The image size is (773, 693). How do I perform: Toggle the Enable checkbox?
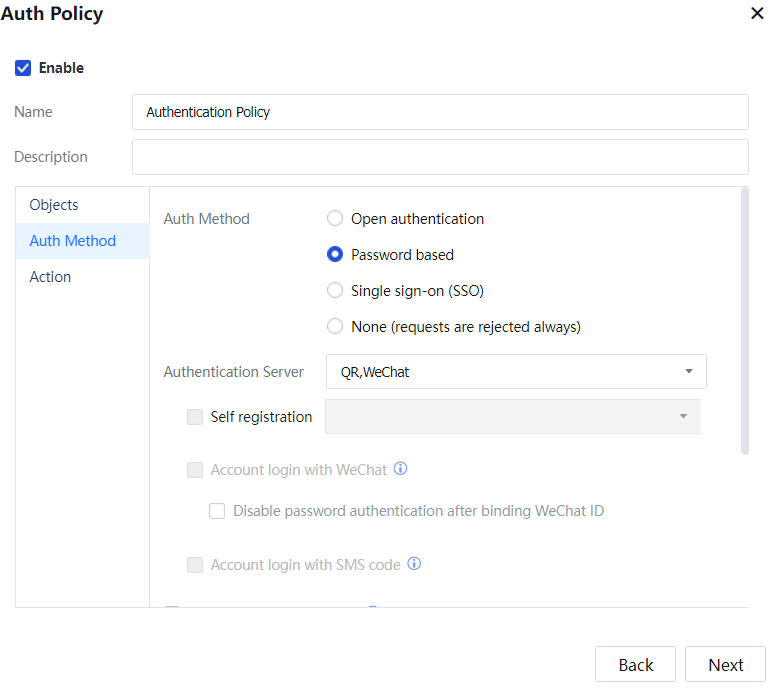click(23, 68)
